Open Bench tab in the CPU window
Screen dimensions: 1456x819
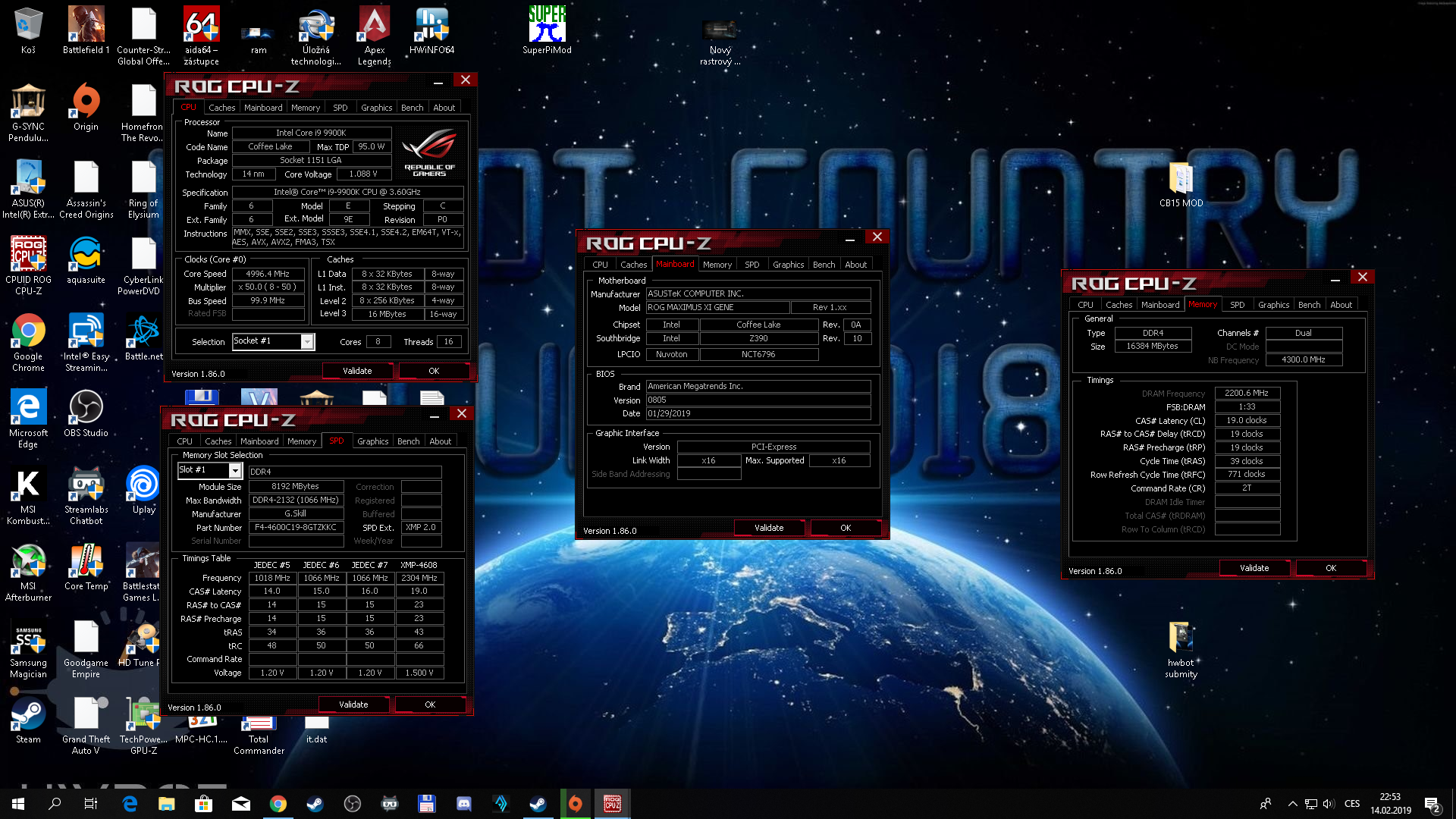click(413, 108)
